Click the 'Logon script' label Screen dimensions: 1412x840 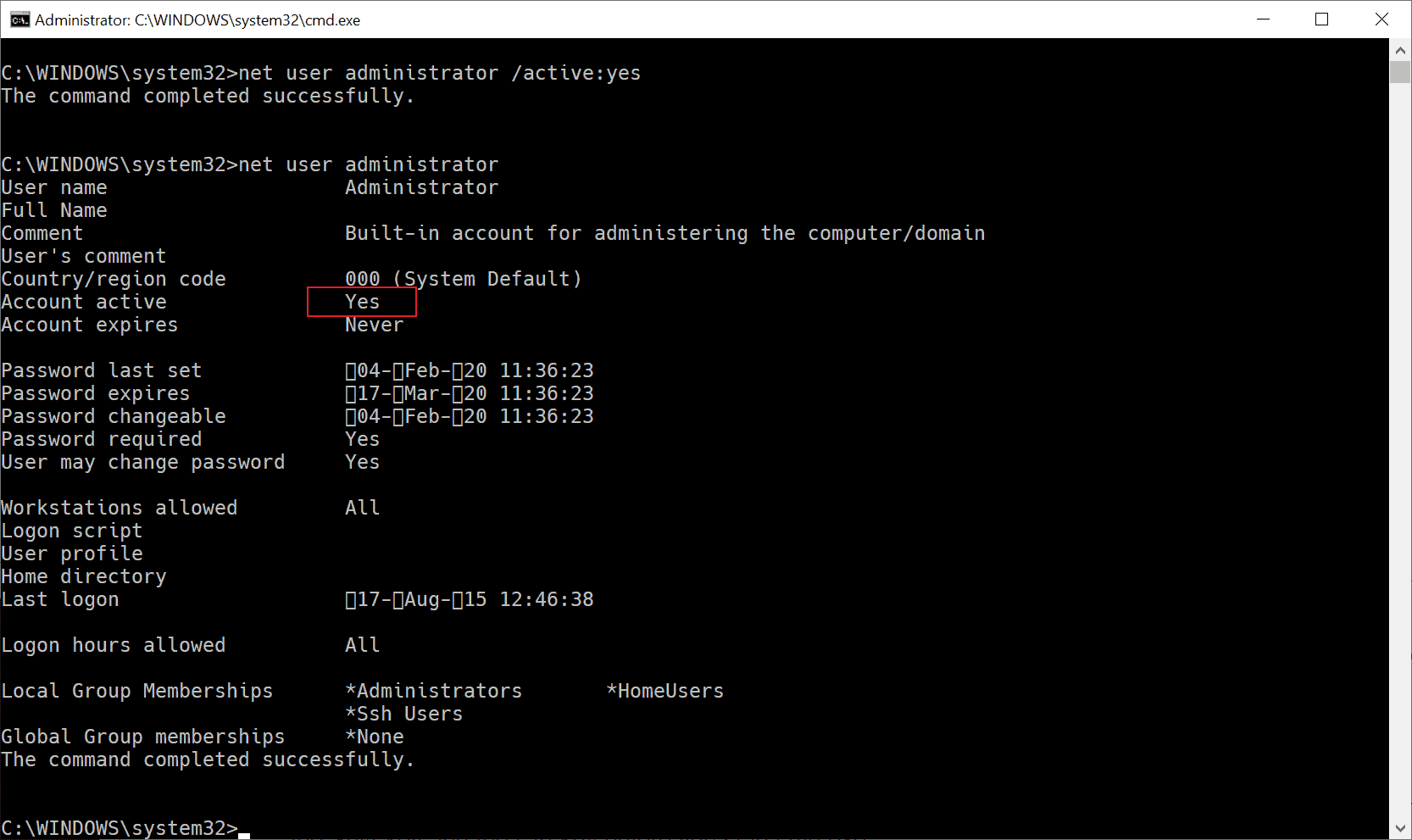pyautogui.click(x=72, y=531)
